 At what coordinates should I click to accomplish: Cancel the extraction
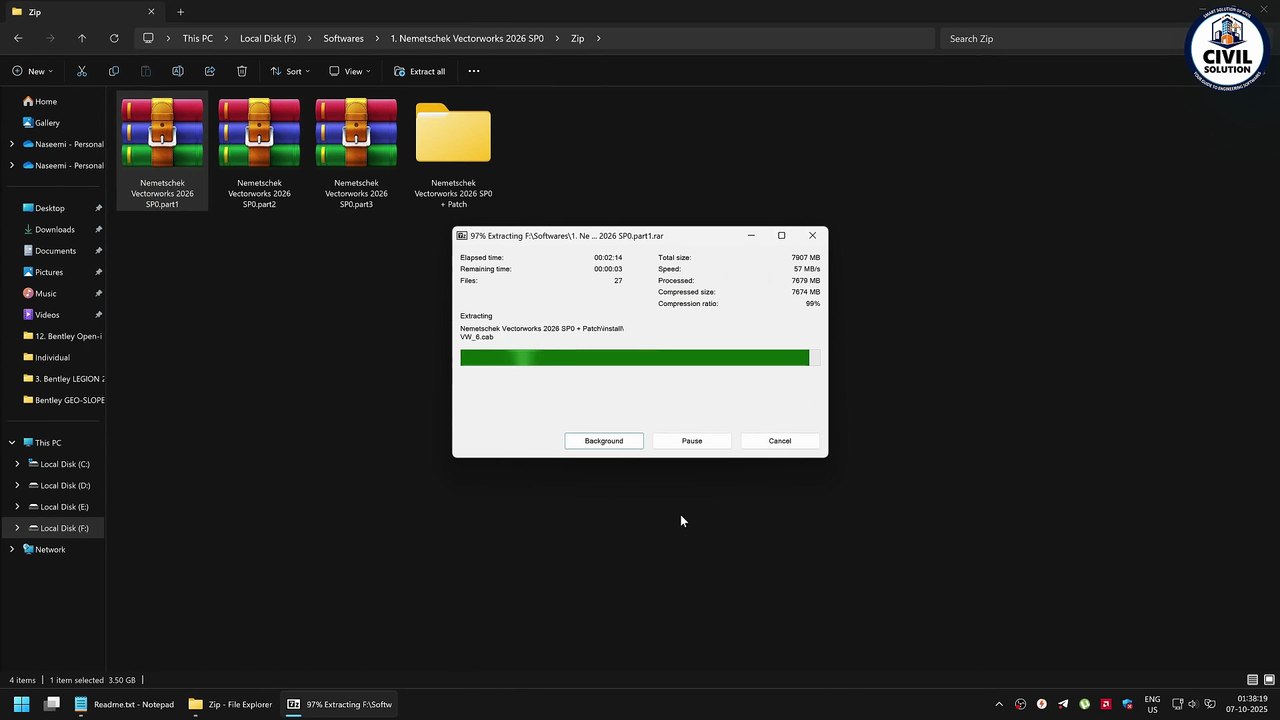pos(780,441)
